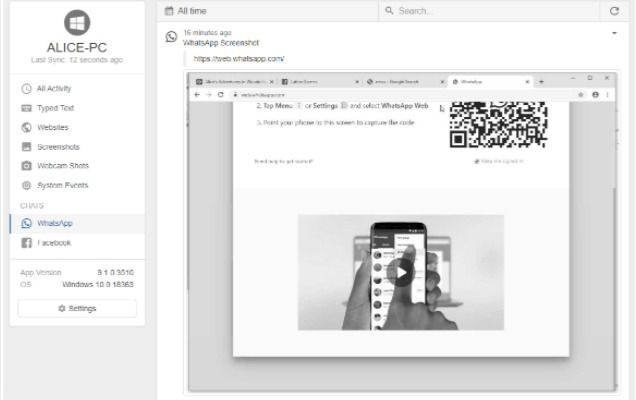This screenshot has height=400, width=636.
Task: Click the Last Sync status text
Action: point(77,60)
